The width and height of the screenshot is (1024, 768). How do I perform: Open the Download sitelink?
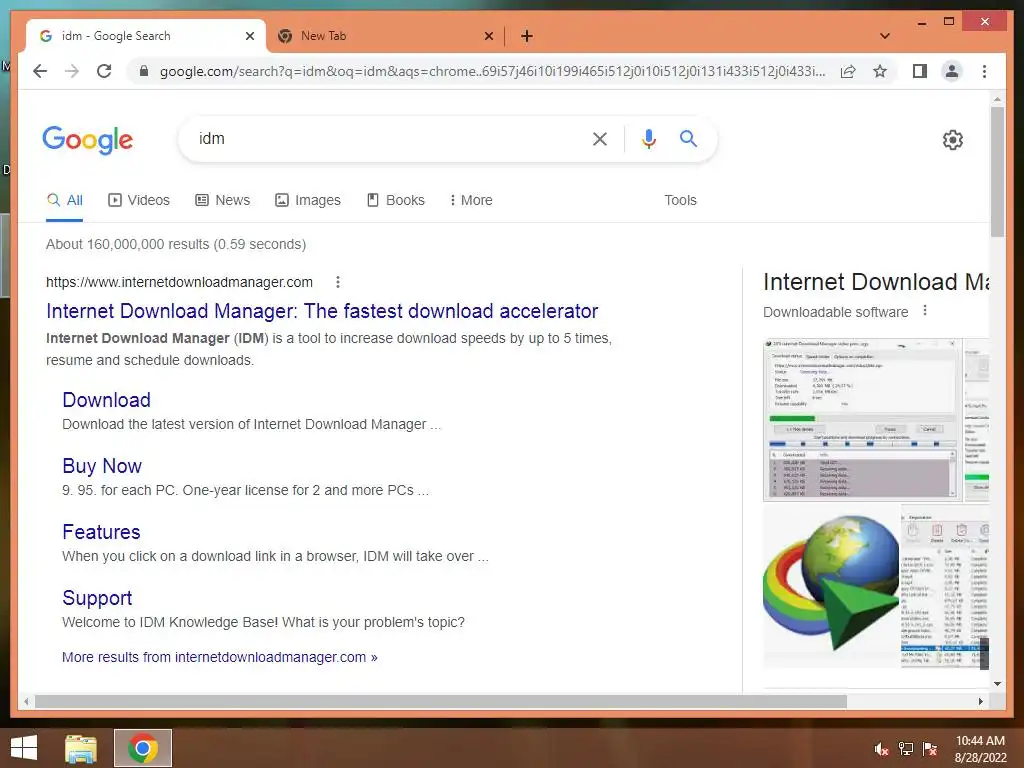(106, 400)
